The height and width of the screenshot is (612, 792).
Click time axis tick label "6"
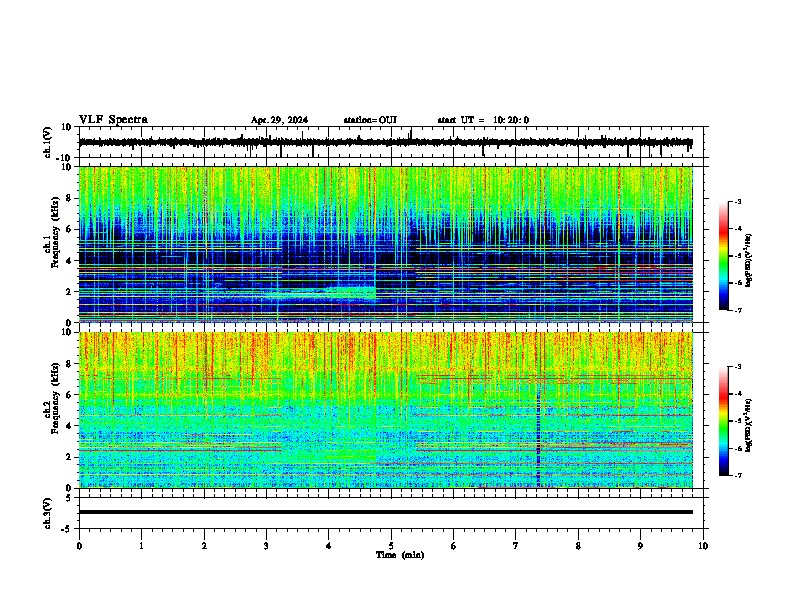[454, 546]
